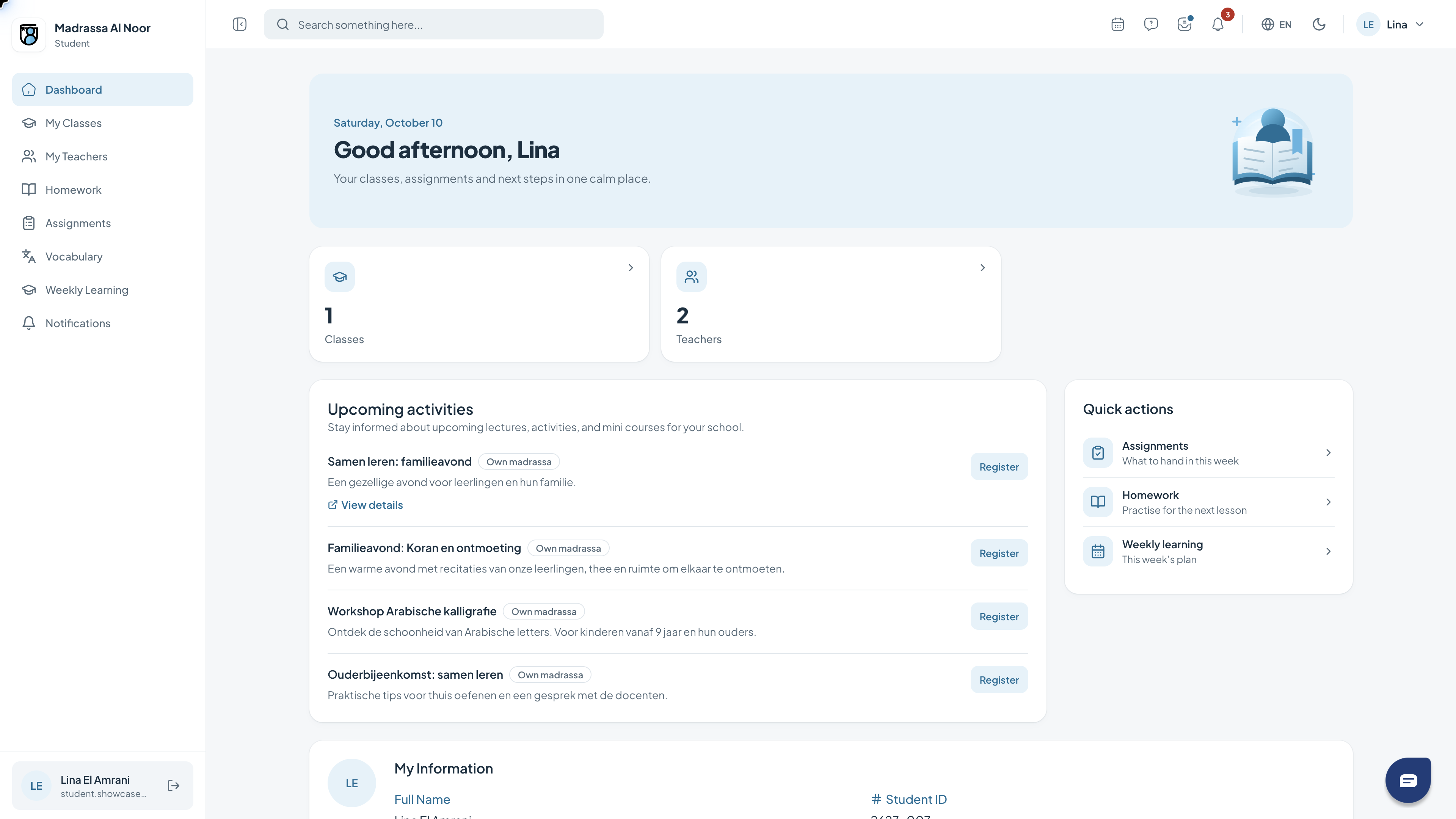Open the notifications bell with badge 3

point(1218,24)
